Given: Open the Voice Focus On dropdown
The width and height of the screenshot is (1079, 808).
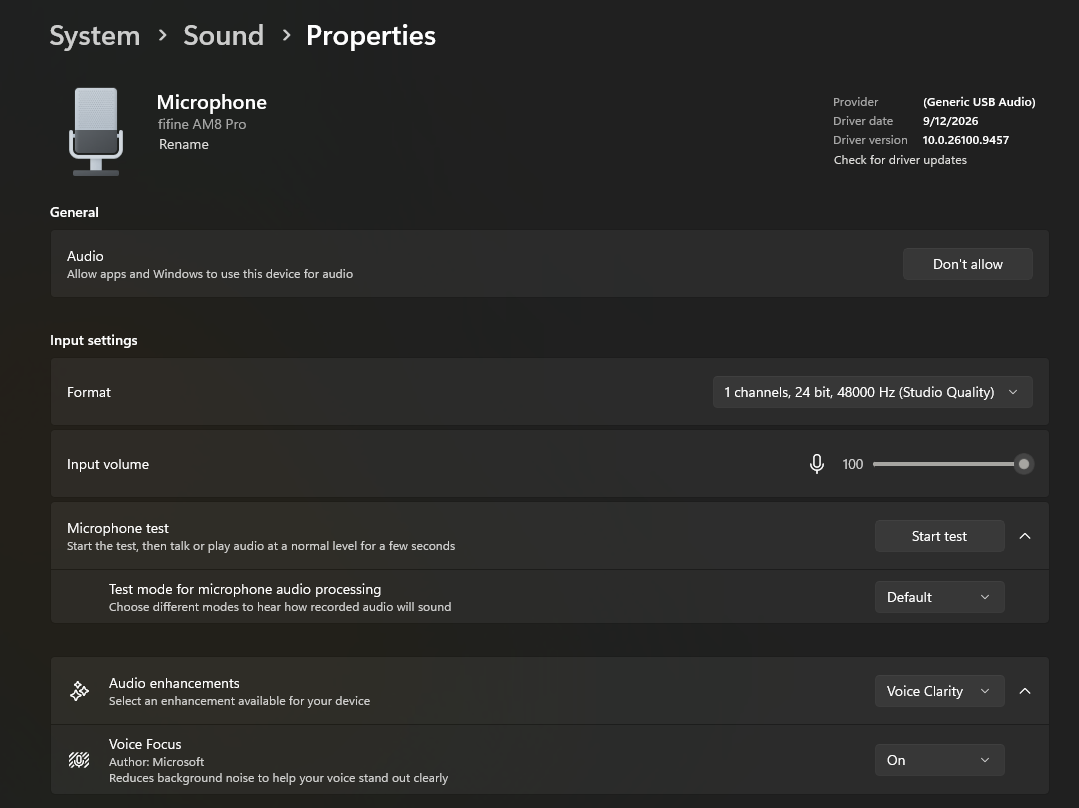Looking at the screenshot, I should tap(939, 760).
